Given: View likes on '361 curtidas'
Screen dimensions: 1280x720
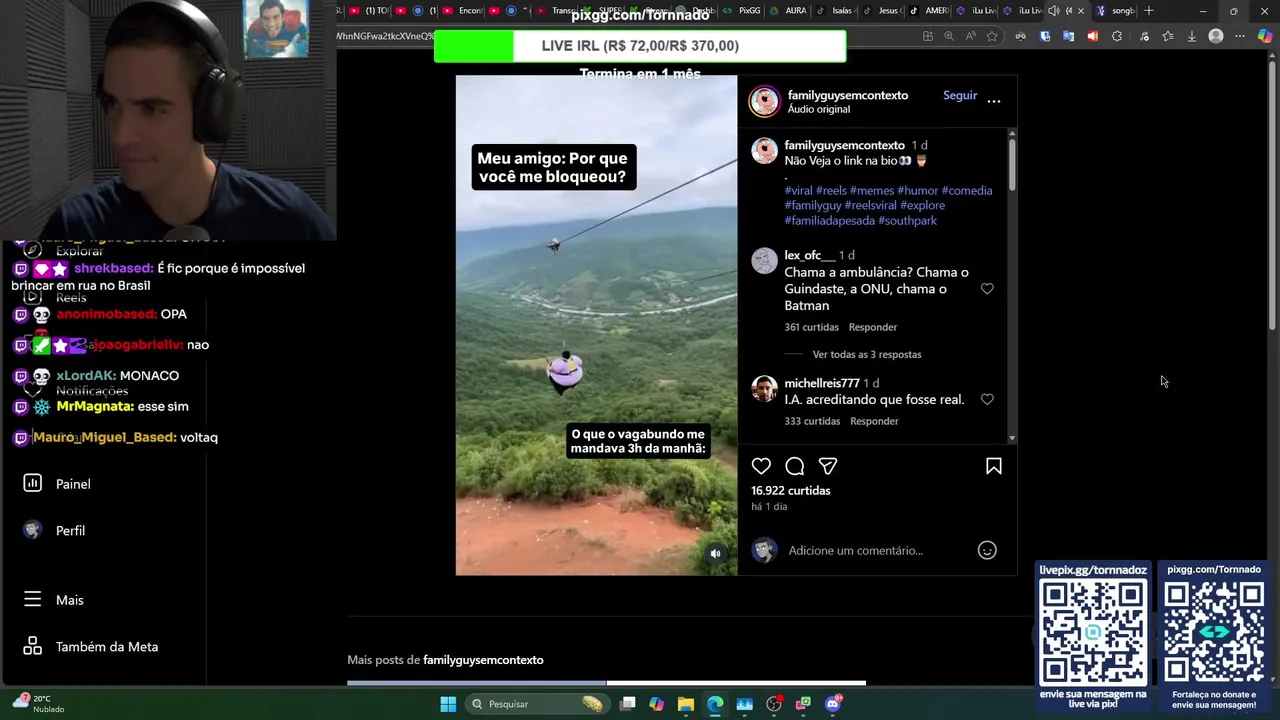Looking at the screenshot, I should pyautogui.click(x=812, y=327).
